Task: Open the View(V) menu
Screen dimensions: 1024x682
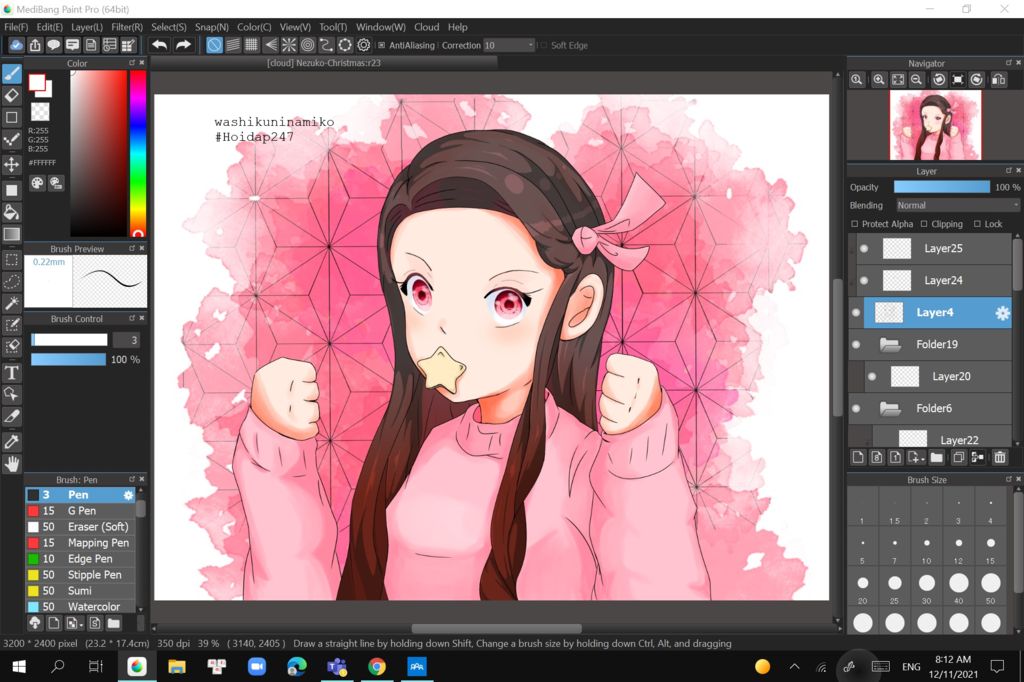Action: [295, 27]
